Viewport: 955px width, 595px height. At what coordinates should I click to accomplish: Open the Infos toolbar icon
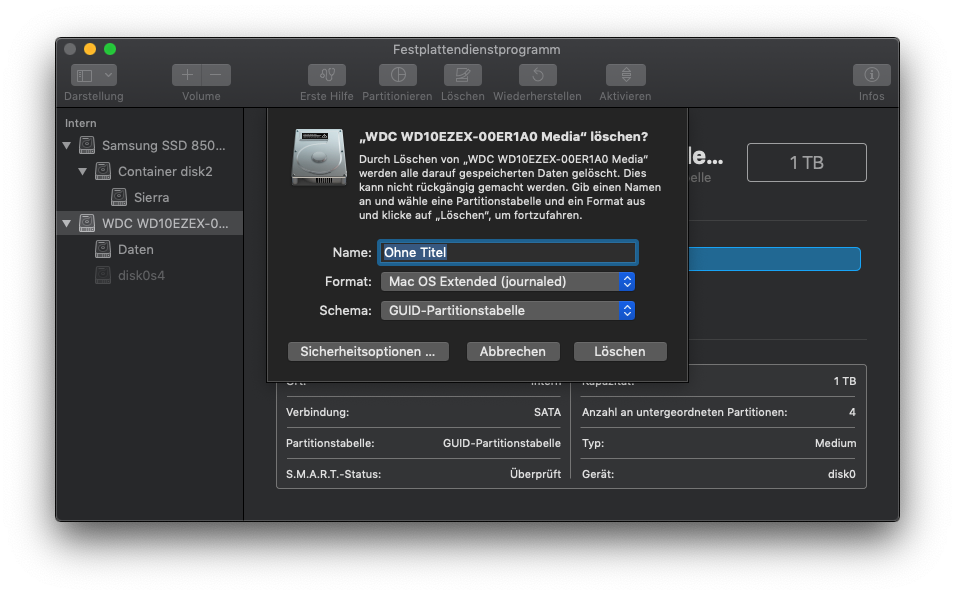(872, 75)
